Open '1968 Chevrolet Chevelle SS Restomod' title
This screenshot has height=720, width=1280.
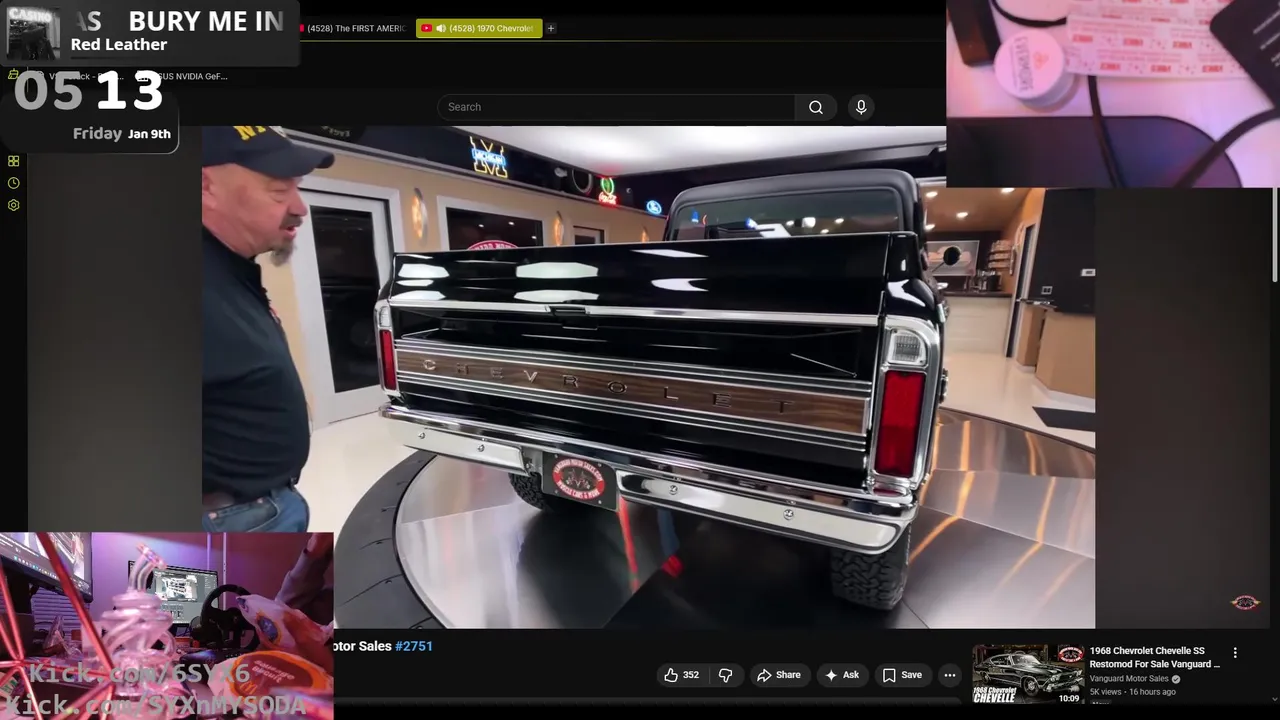1155,657
